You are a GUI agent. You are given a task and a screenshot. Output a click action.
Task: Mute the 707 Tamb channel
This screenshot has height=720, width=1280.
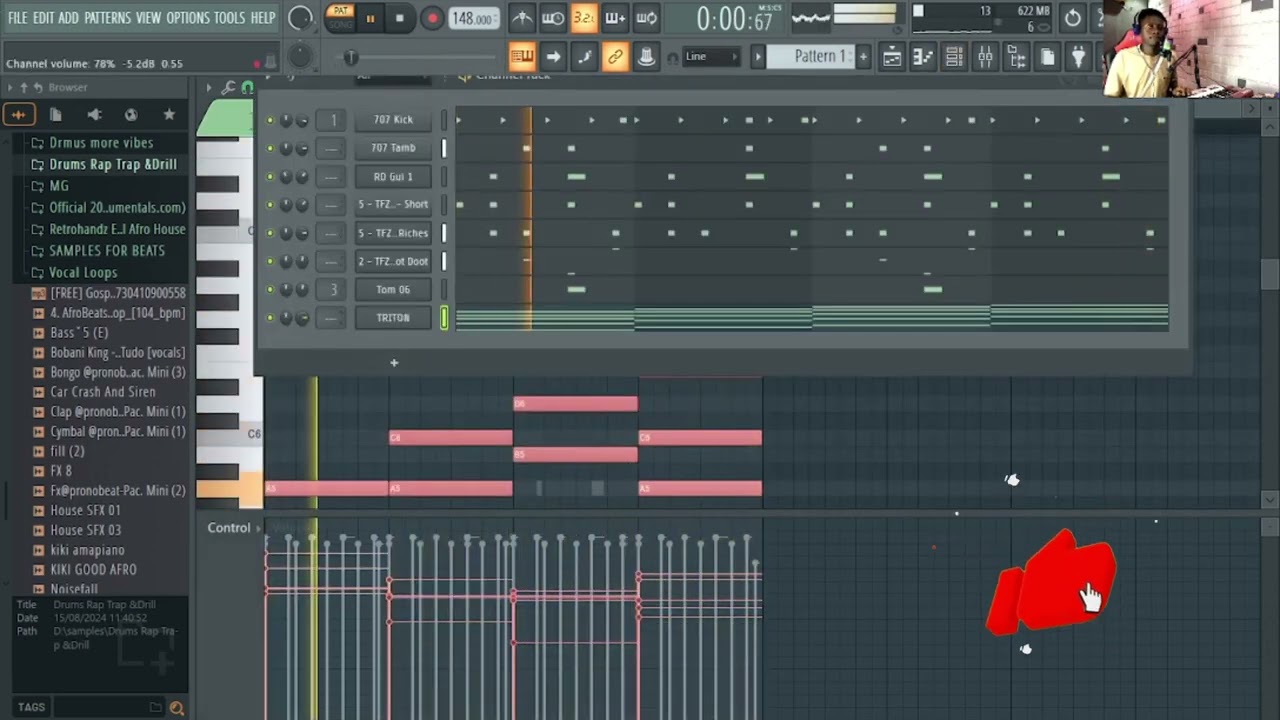pos(269,148)
